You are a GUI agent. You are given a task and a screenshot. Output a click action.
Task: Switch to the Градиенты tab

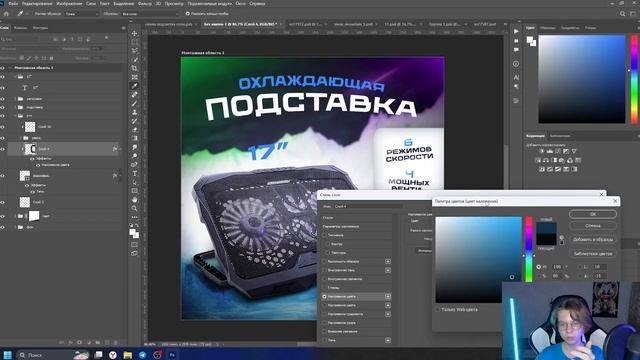pyautogui.click(x=570, y=28)
